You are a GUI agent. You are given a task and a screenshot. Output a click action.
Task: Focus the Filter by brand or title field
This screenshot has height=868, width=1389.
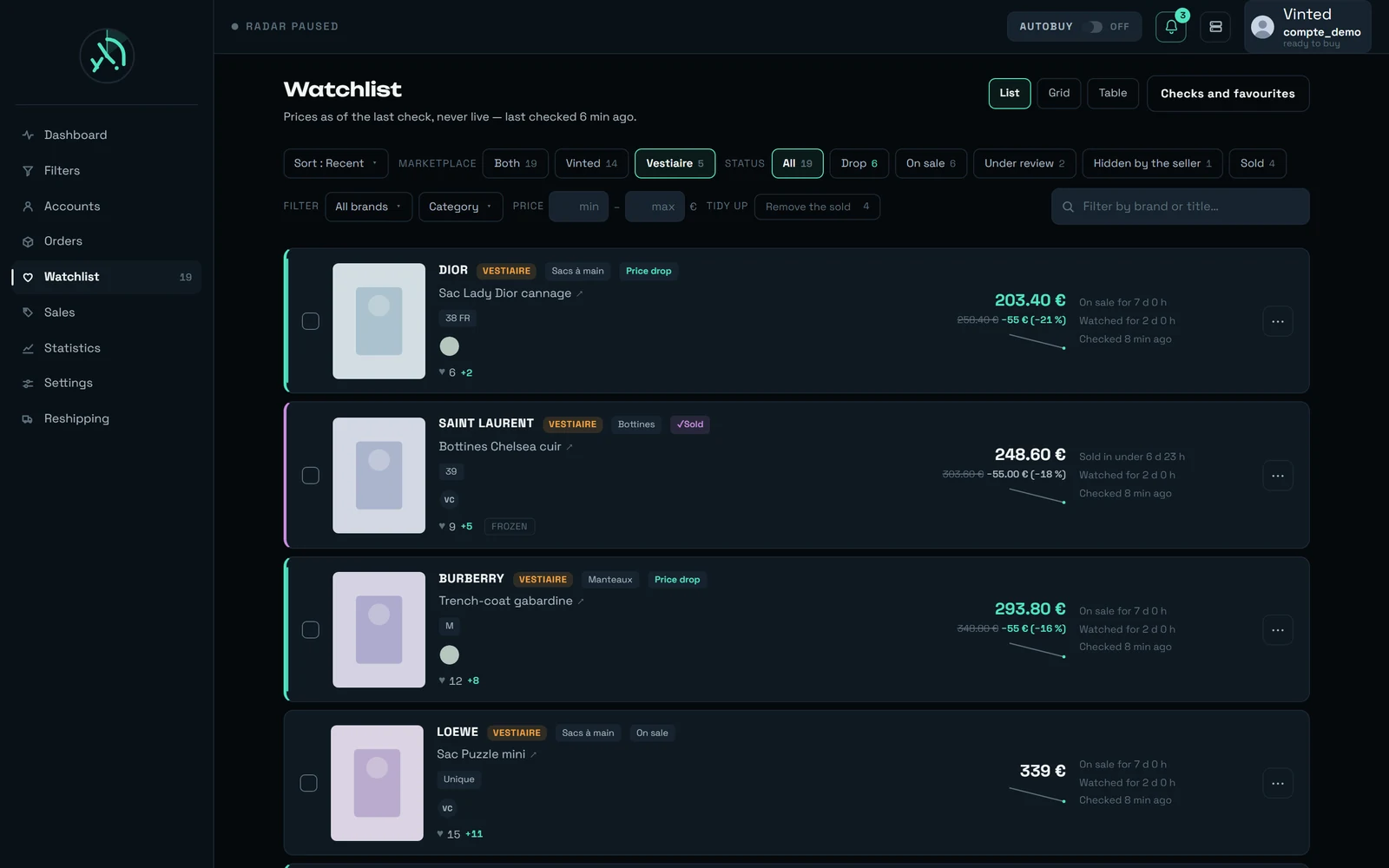[1180, 207]
